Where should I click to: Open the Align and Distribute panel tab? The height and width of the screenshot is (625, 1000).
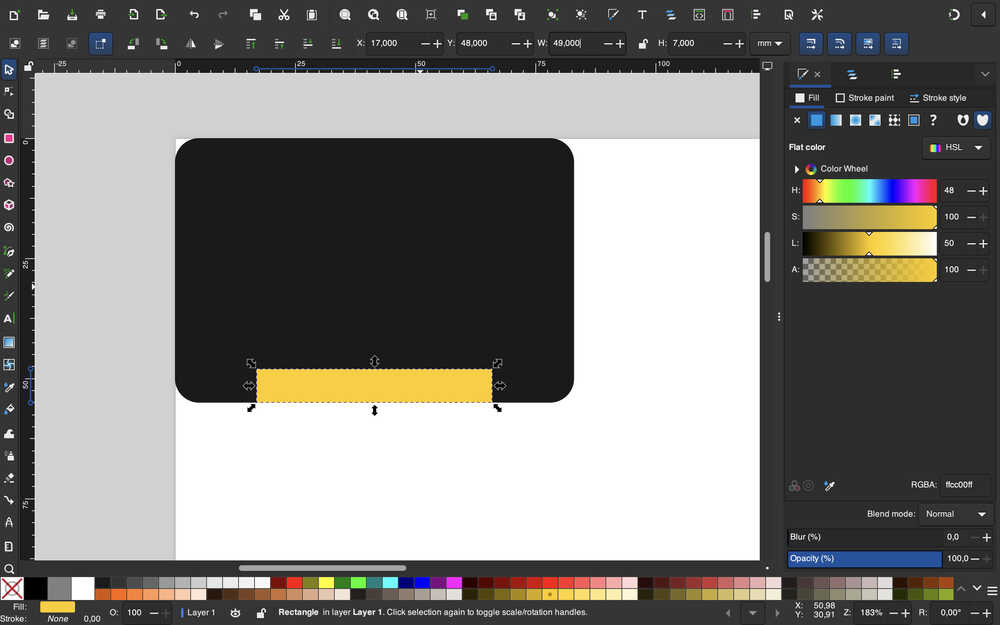[x=896, y=75]
